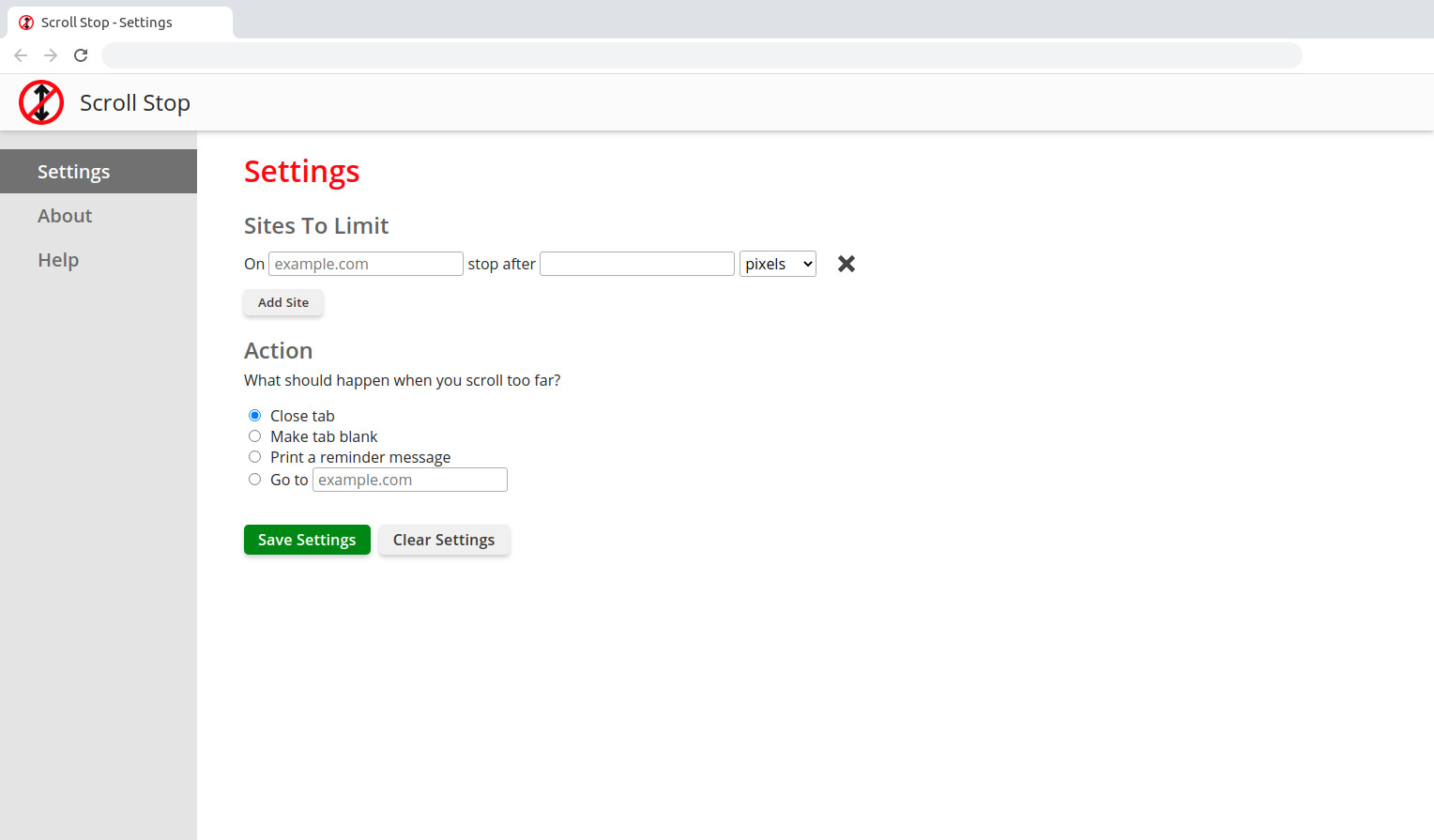The width and height of the screenshot is (1434, 840).
Task: Remove the site row with X icon
Action: coord(846,264)
